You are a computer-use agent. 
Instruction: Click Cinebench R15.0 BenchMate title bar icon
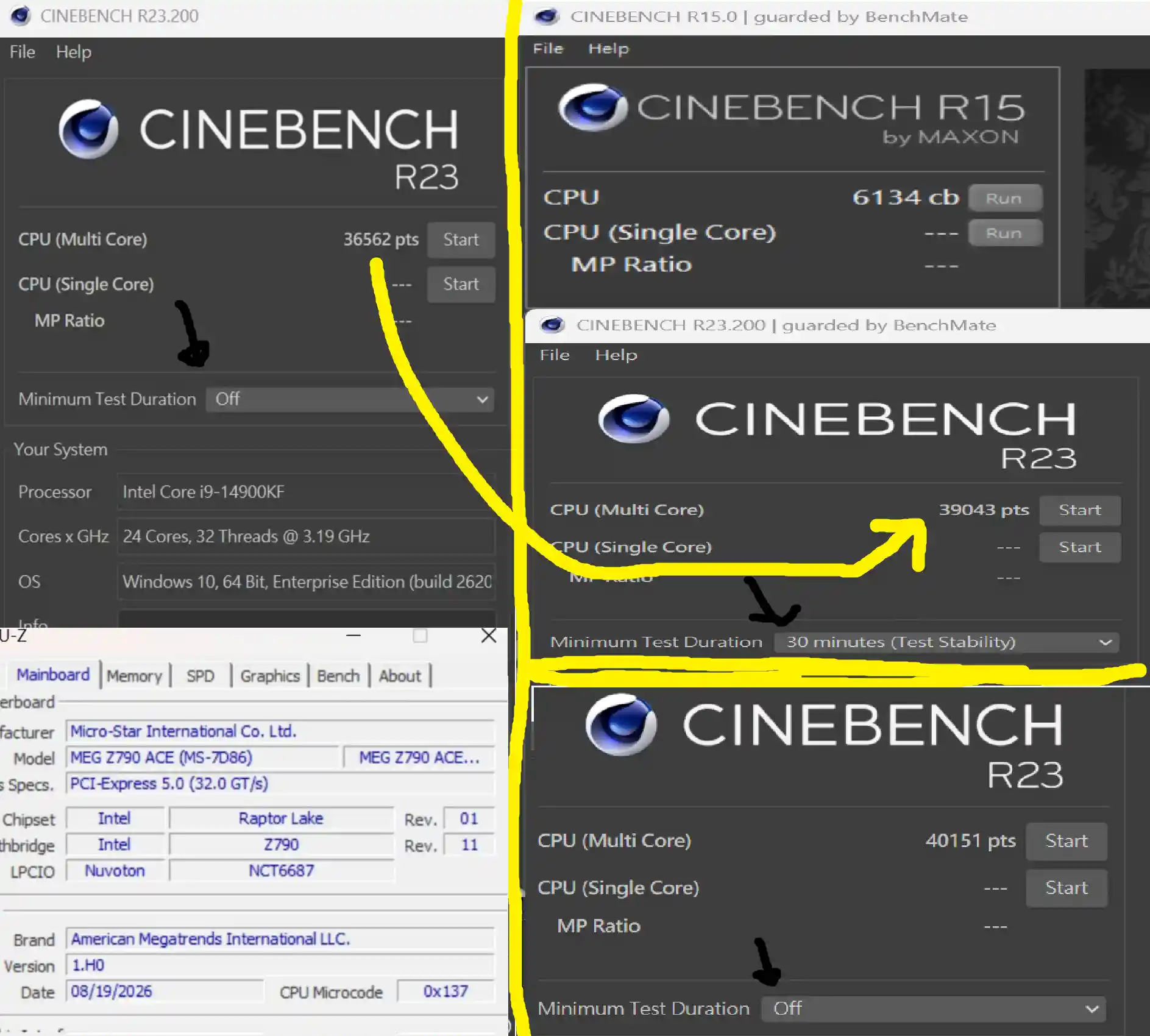coord(546,16)
